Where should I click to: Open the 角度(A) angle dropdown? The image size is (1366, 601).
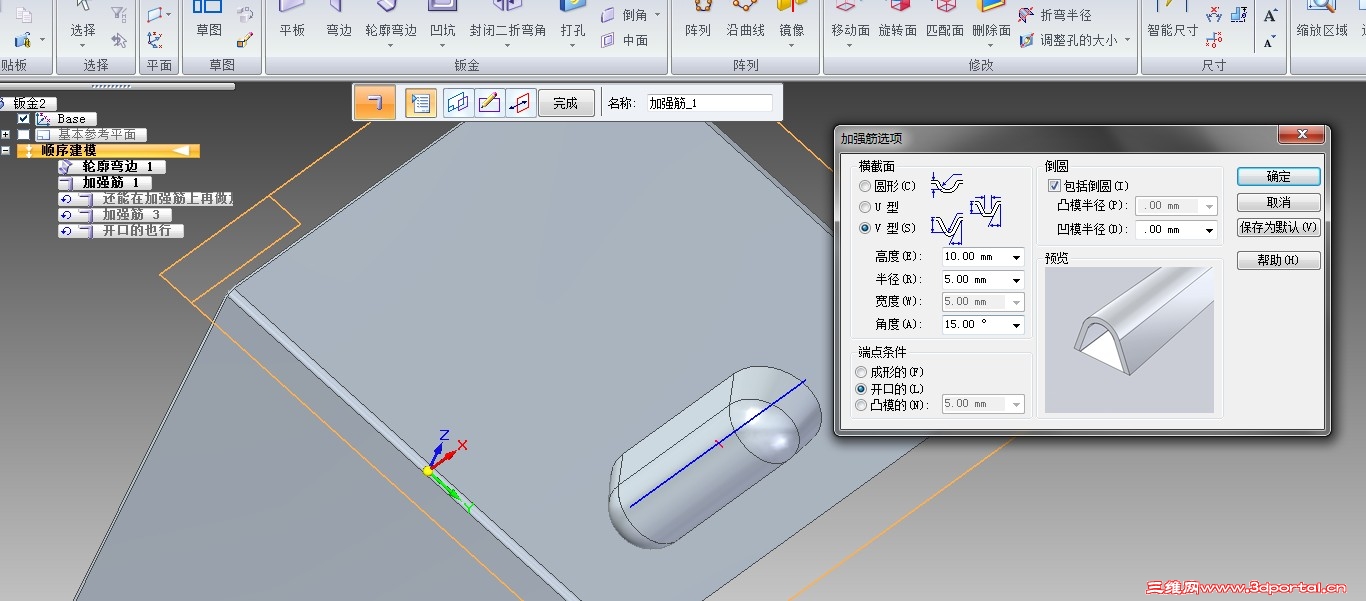1017,325
